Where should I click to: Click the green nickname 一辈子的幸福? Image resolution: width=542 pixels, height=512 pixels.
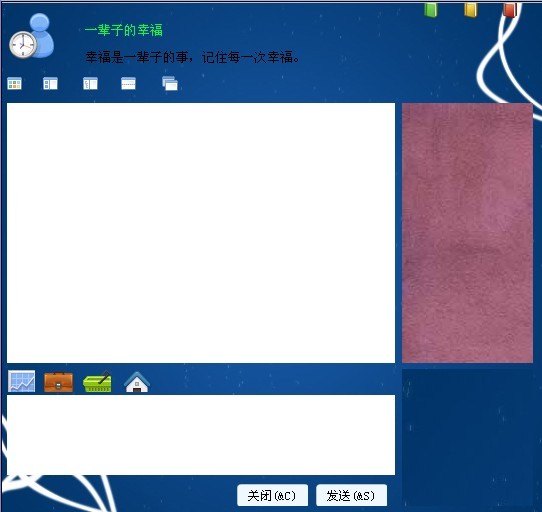click(x=124, y=30)
